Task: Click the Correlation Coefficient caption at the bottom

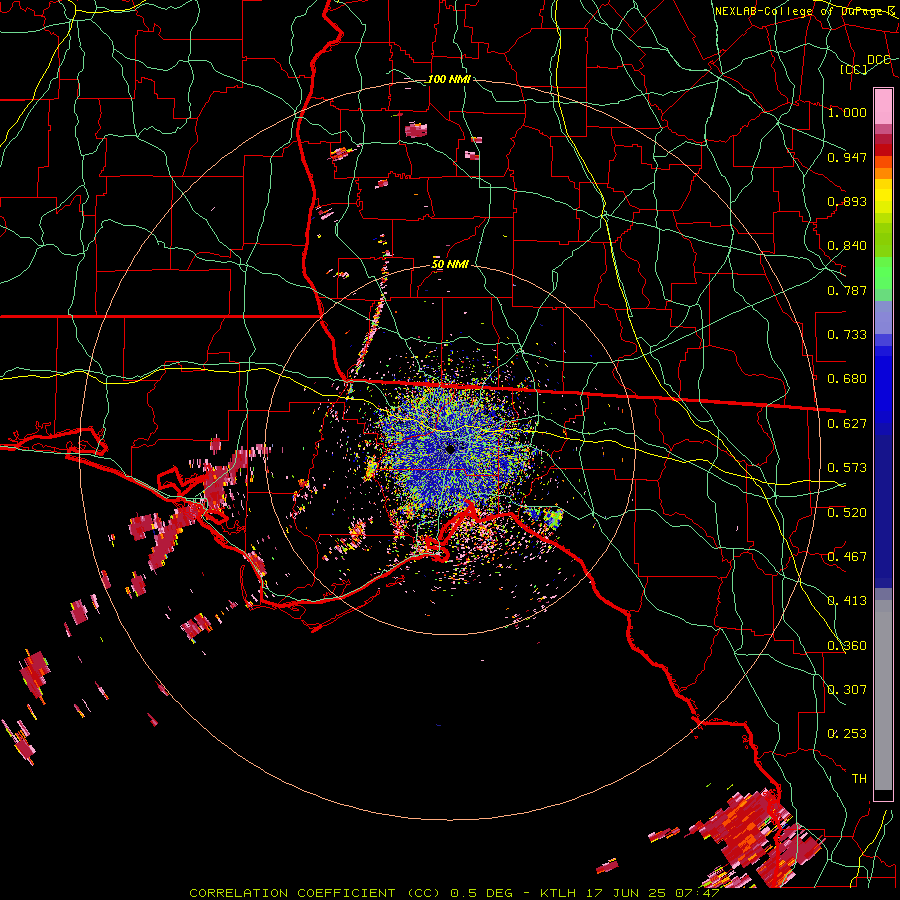Action: (x=454, y=893)
